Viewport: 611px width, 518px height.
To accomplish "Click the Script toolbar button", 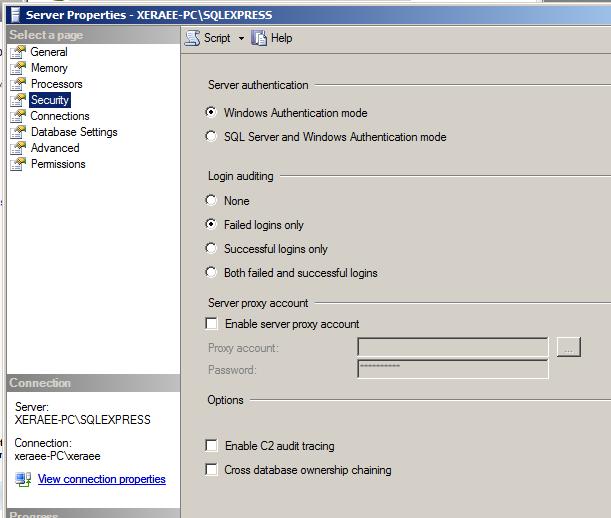I will pyautogui.click(x=208, y=38).
